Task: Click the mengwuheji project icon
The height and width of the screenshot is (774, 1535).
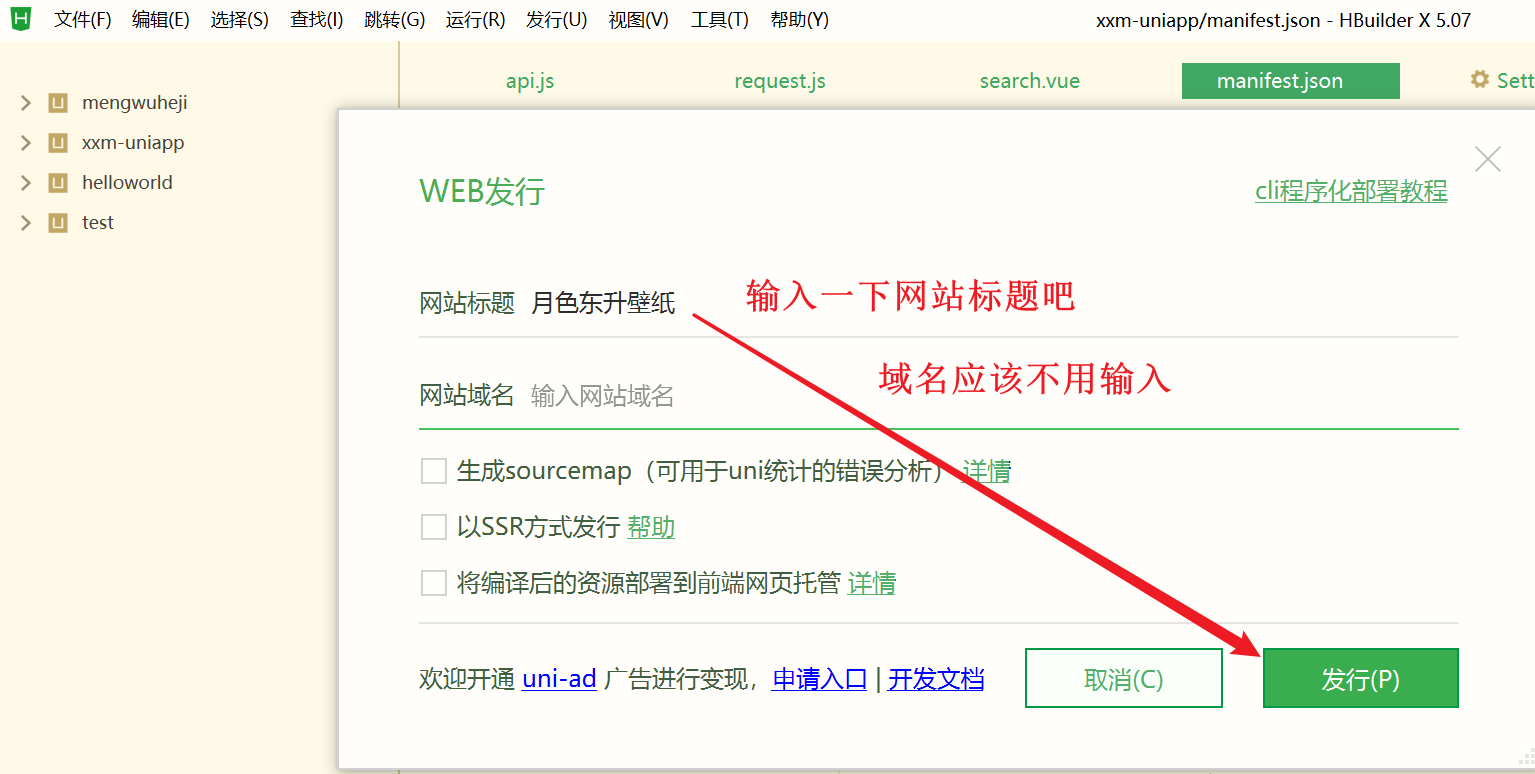Action: pos(58,103)
